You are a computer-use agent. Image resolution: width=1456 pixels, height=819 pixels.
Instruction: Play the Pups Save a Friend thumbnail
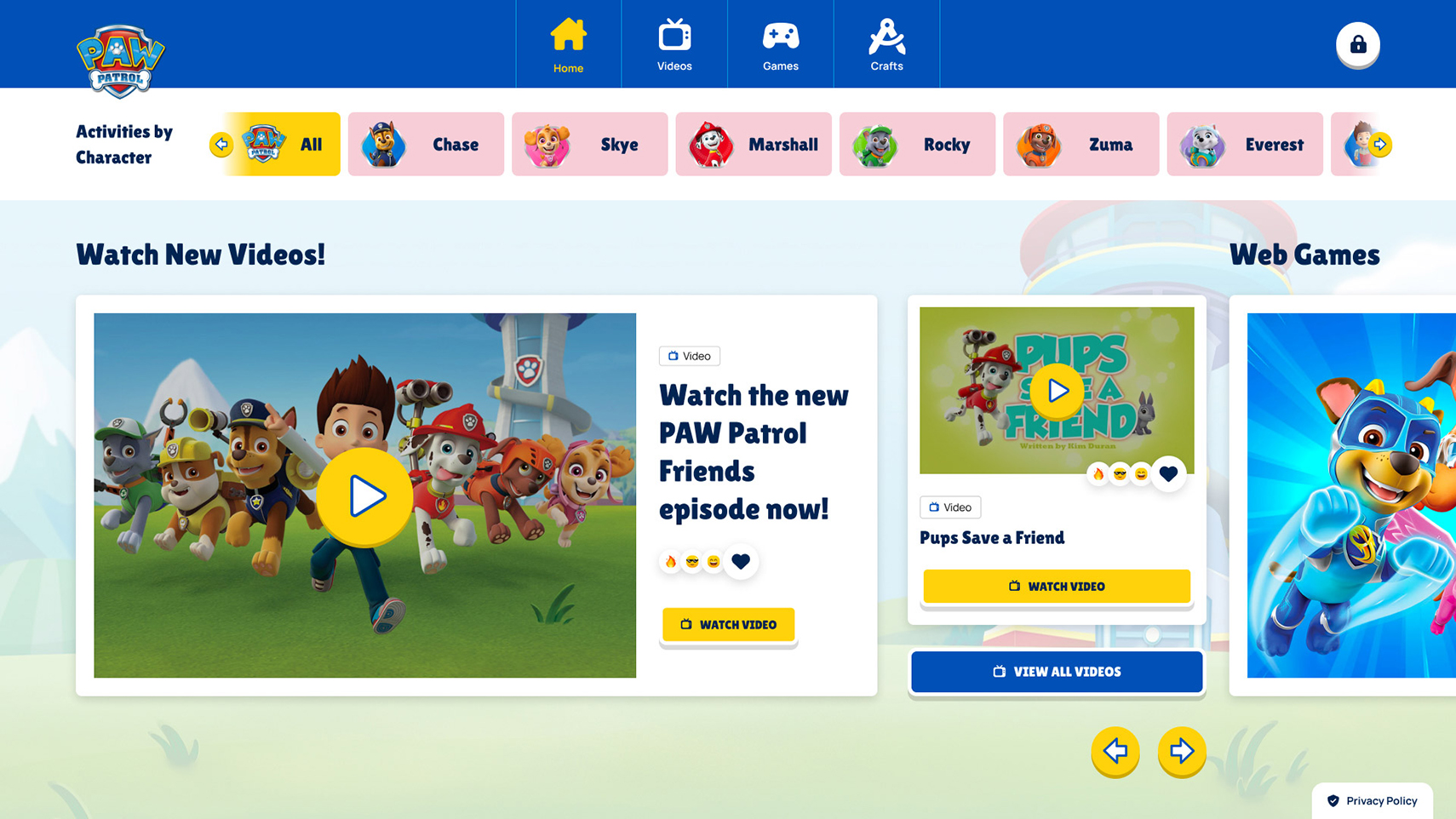pos(1057,391)
